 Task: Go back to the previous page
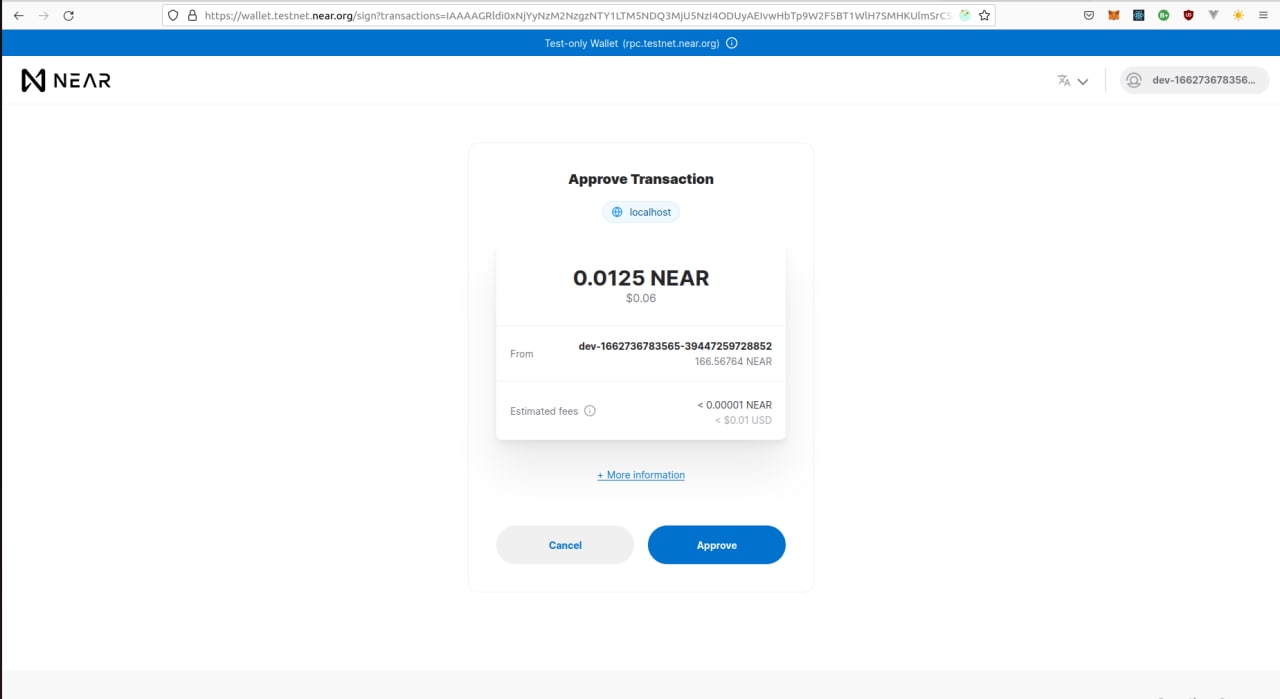[18, 16]
